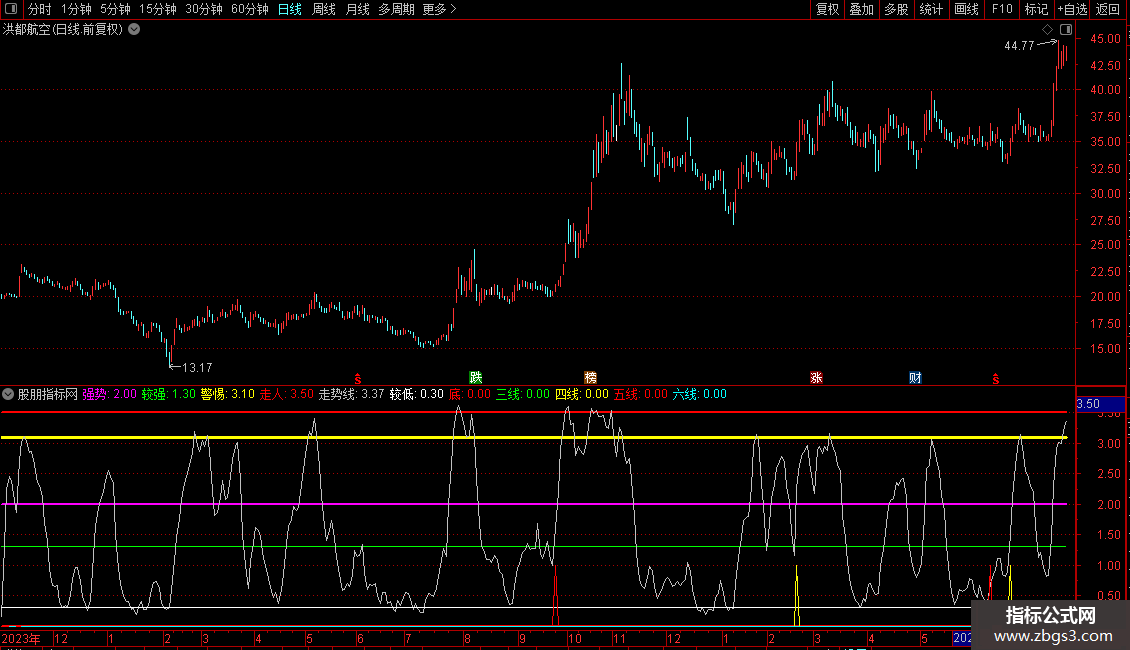Click the 标记 mark button
This screenshot has height=650, width=1130.
pos(1036,9)
